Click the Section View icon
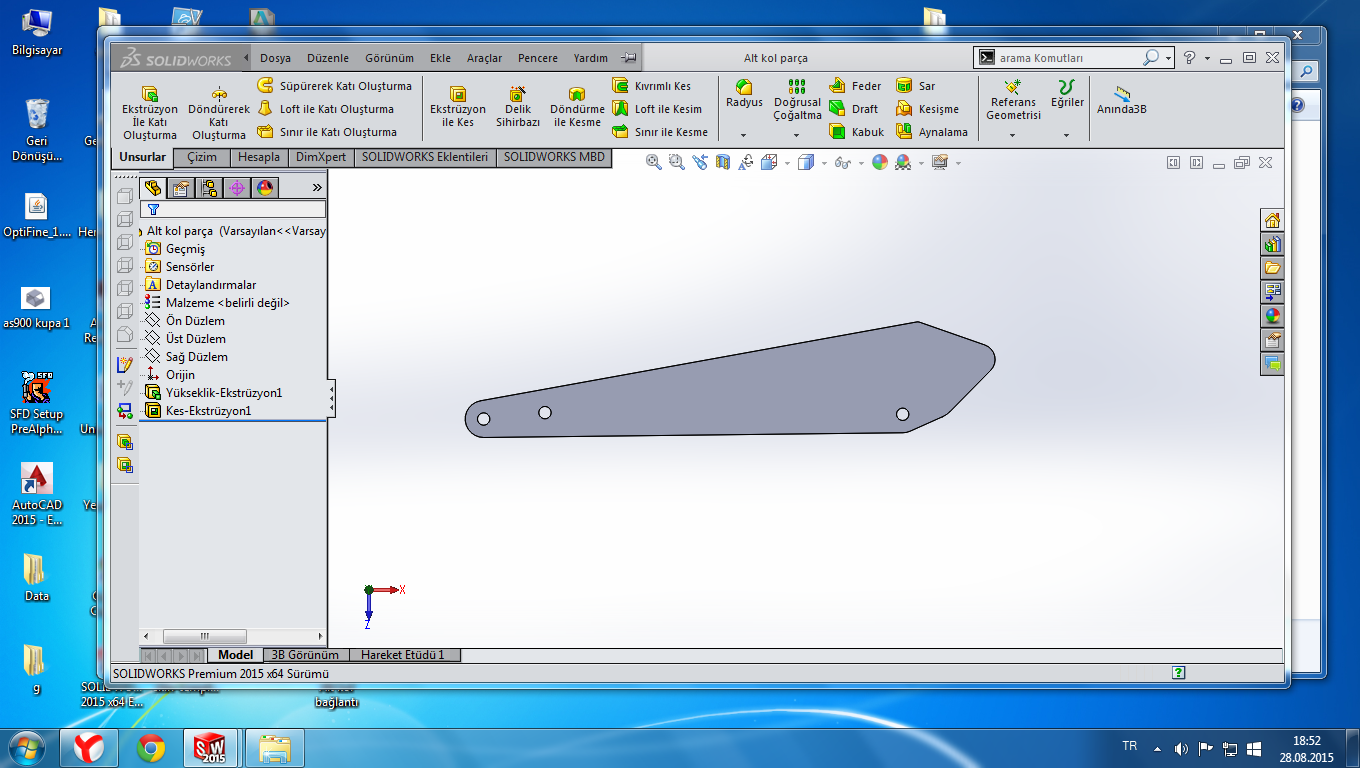Screen dimensions: 1360x768 tap(722, 162)
